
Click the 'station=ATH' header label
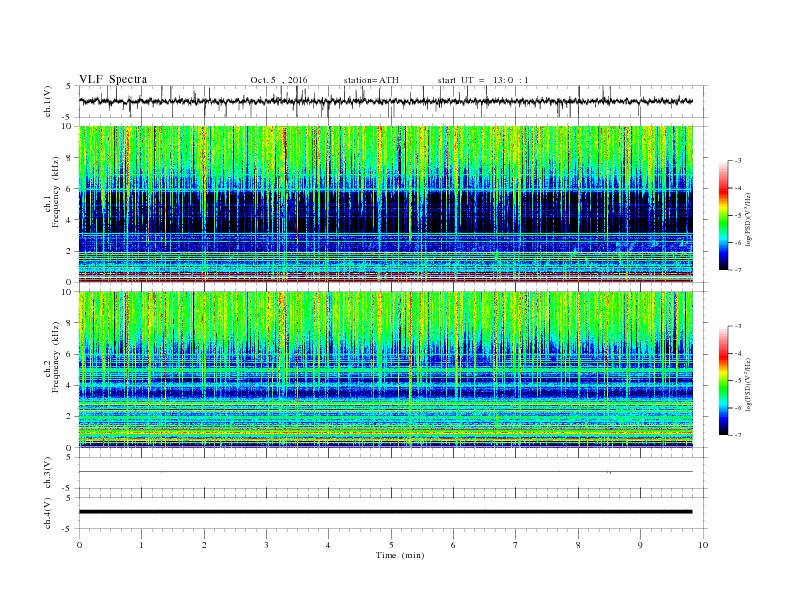click(x=371, y=80)
